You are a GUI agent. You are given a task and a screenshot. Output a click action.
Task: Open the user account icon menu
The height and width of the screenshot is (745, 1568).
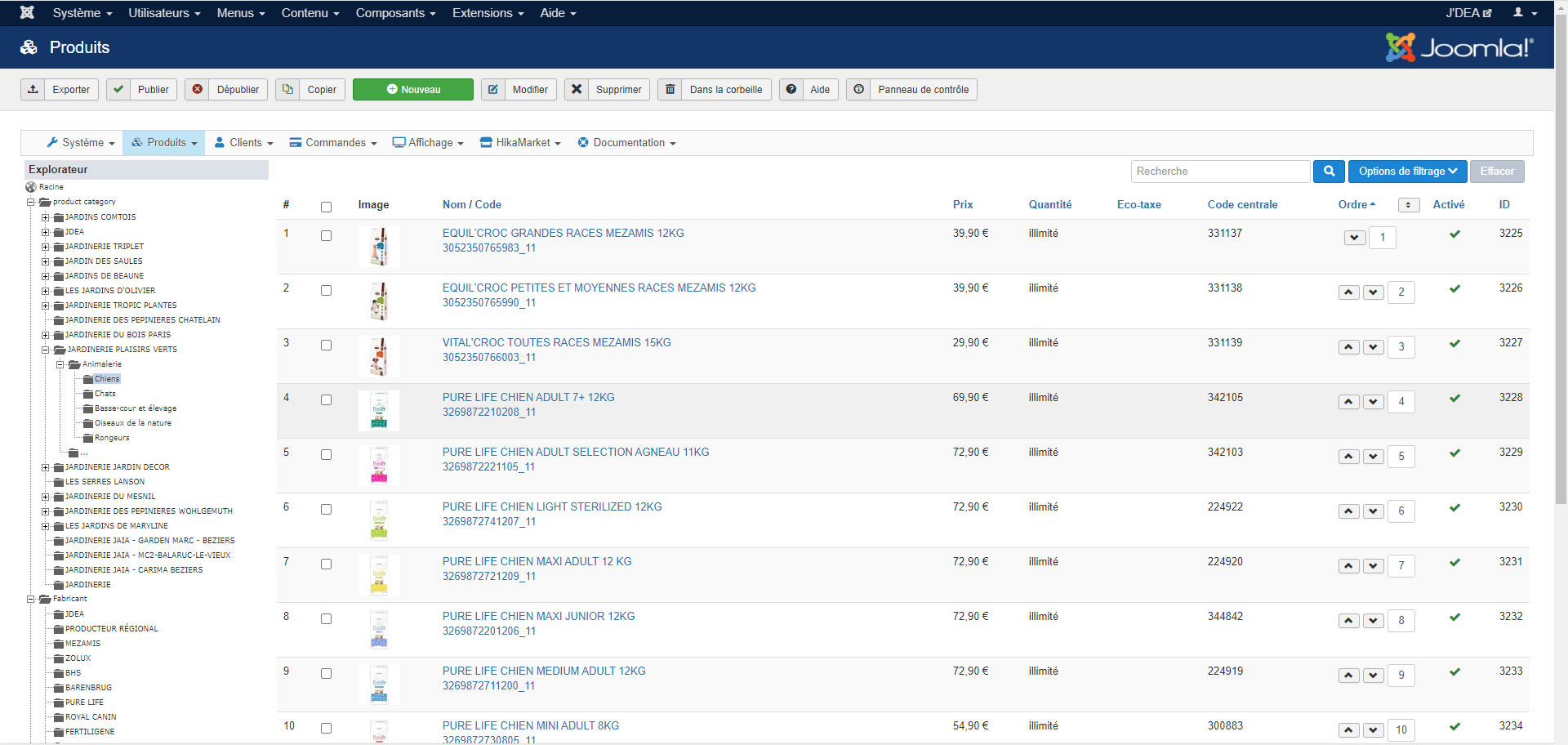pos(1524,13)
